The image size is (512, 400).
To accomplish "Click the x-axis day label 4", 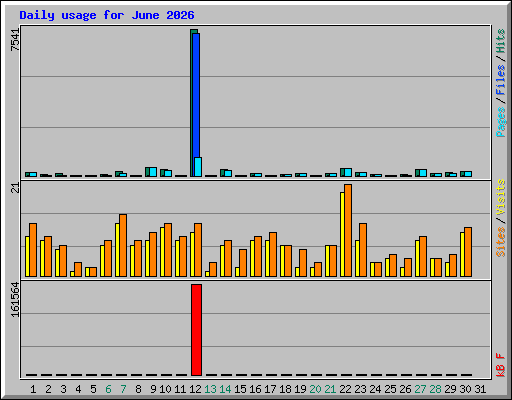I will (x=78, y=389).
